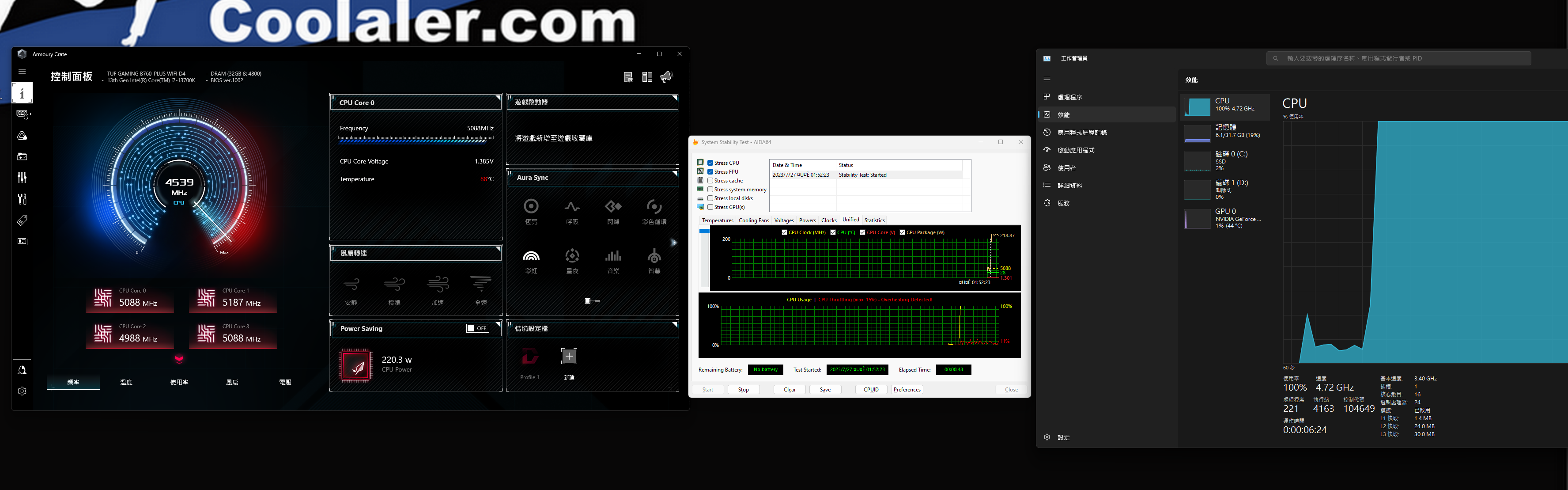Click Clear button in AIDA64
Viewport: 1568px width, 490px height.
coord(790,390)
